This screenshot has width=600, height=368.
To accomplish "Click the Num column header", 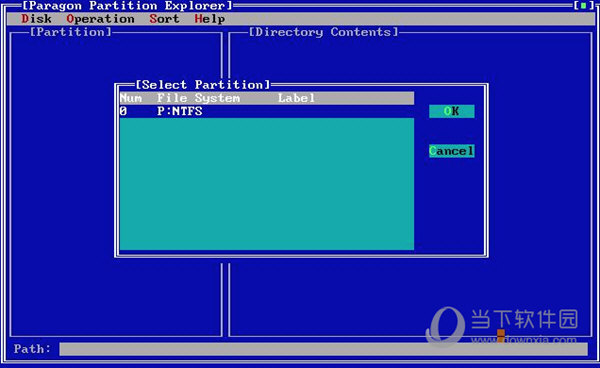I will [131, 98].
